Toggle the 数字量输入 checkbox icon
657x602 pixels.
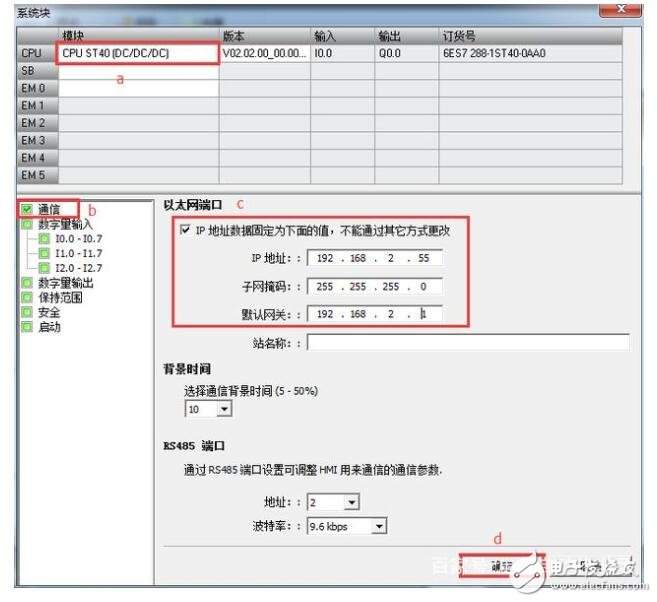(x=27, y=224)
